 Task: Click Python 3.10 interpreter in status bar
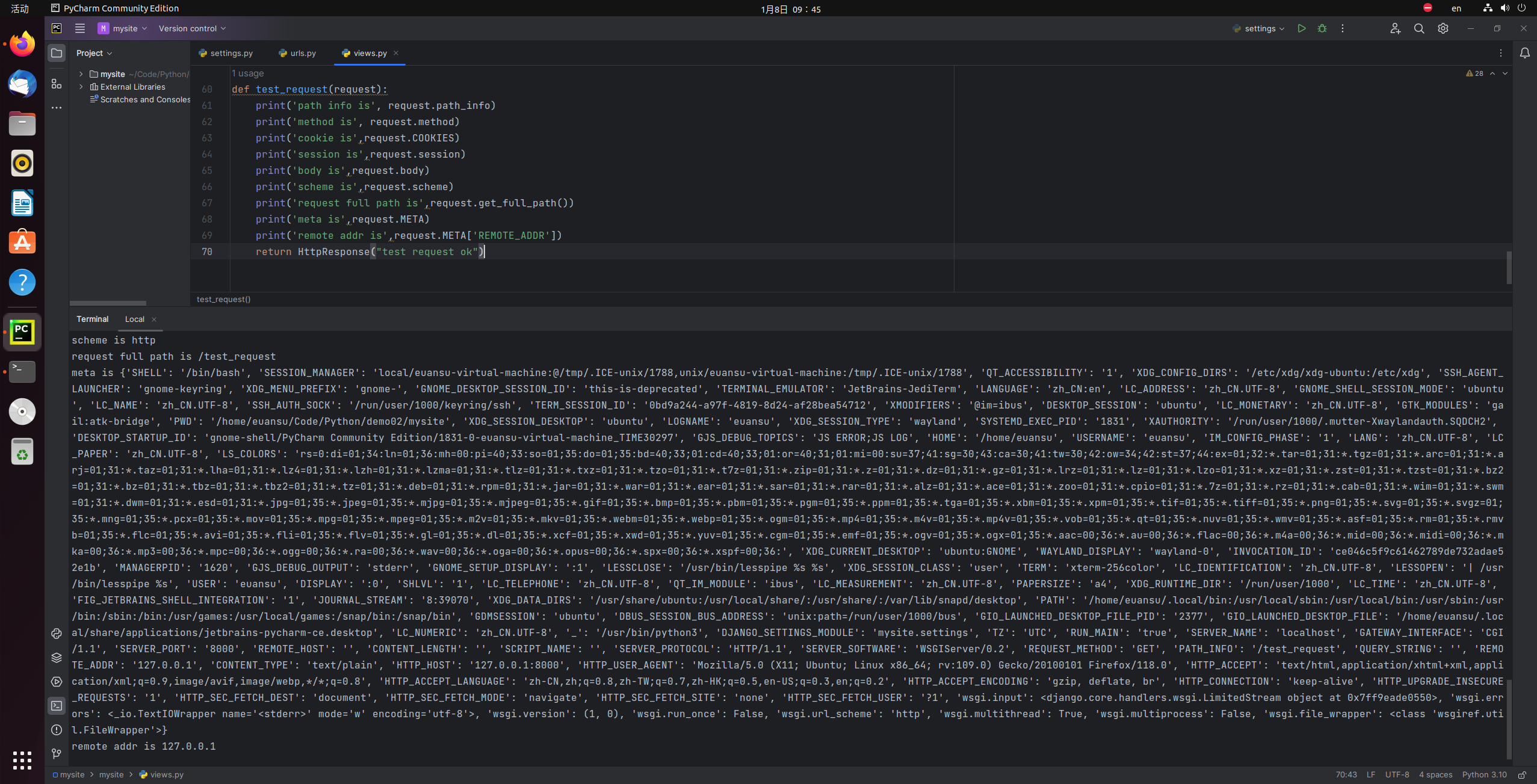coord(1484,774)
